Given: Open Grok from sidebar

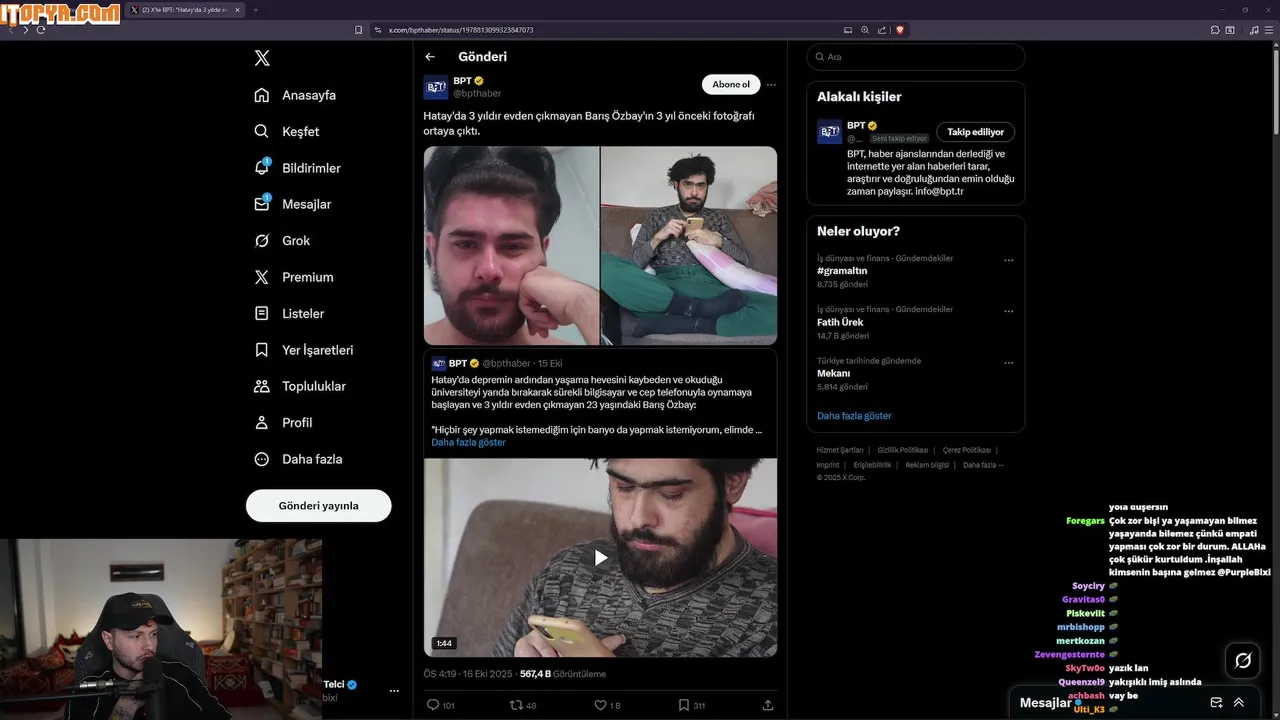Looking at the screenshot, I should click(x=282, y=241).
